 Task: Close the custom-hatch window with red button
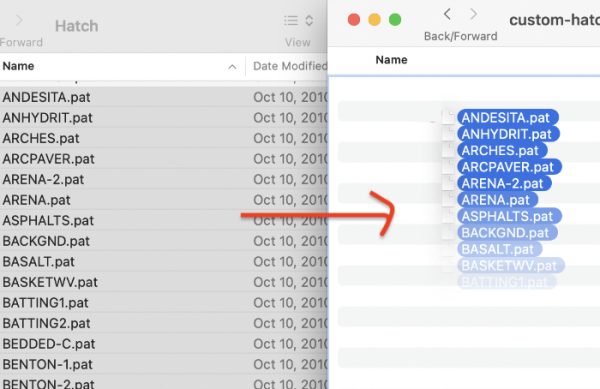[x=354, y=20]
